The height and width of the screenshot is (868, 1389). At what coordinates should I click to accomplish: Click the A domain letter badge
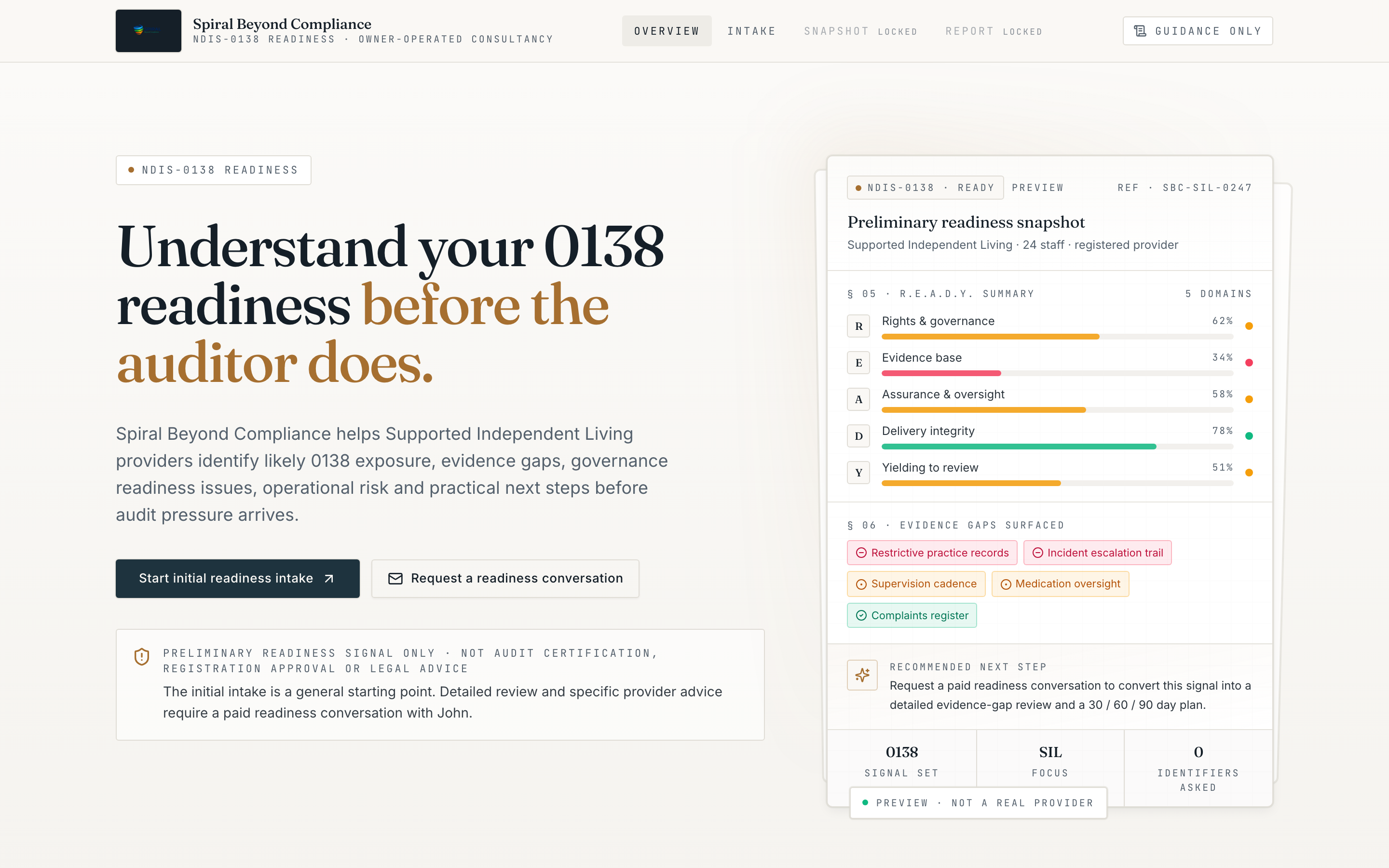[858, 400]
